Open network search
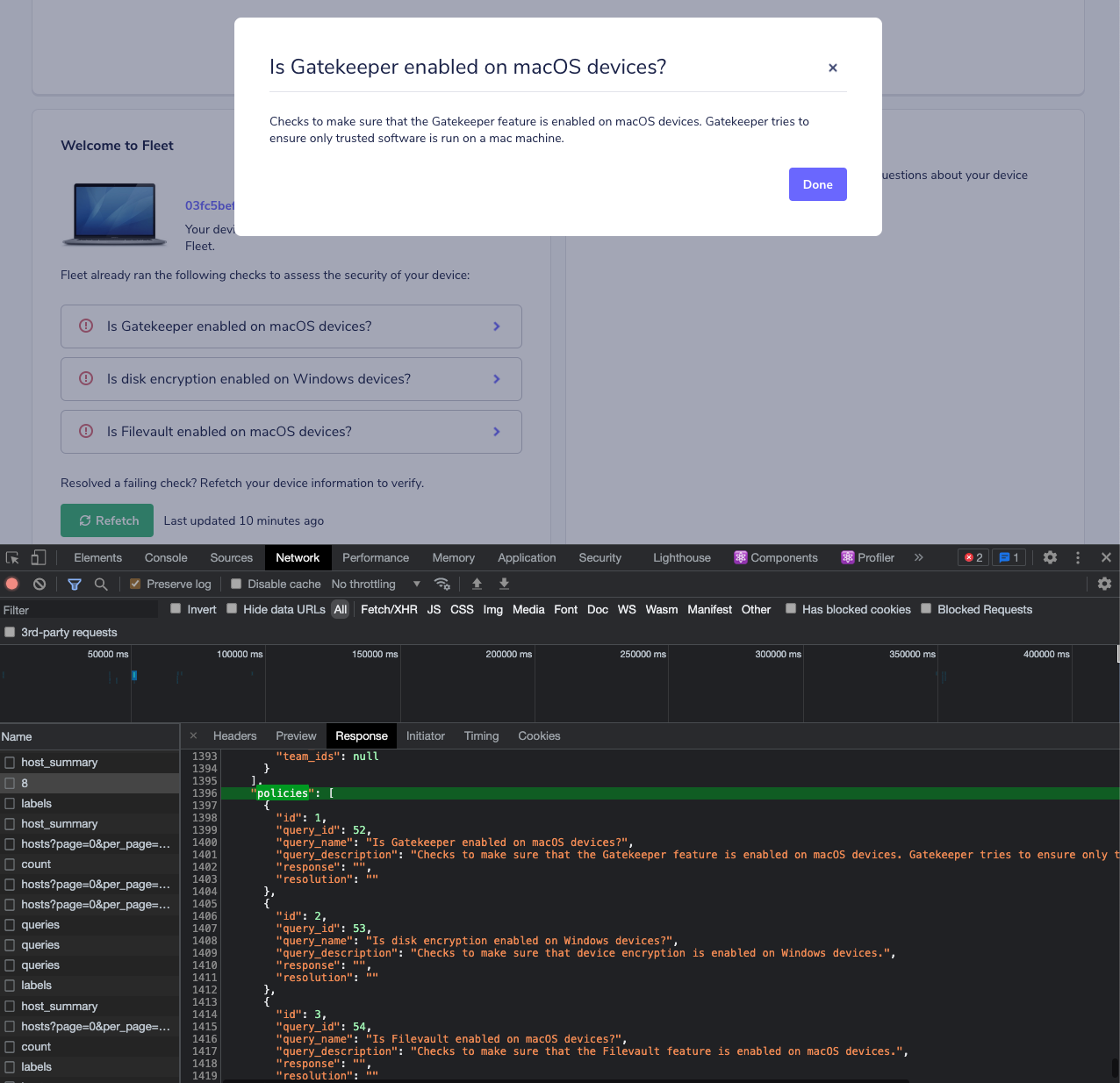 pyautogui.click(x=101, y=584)
